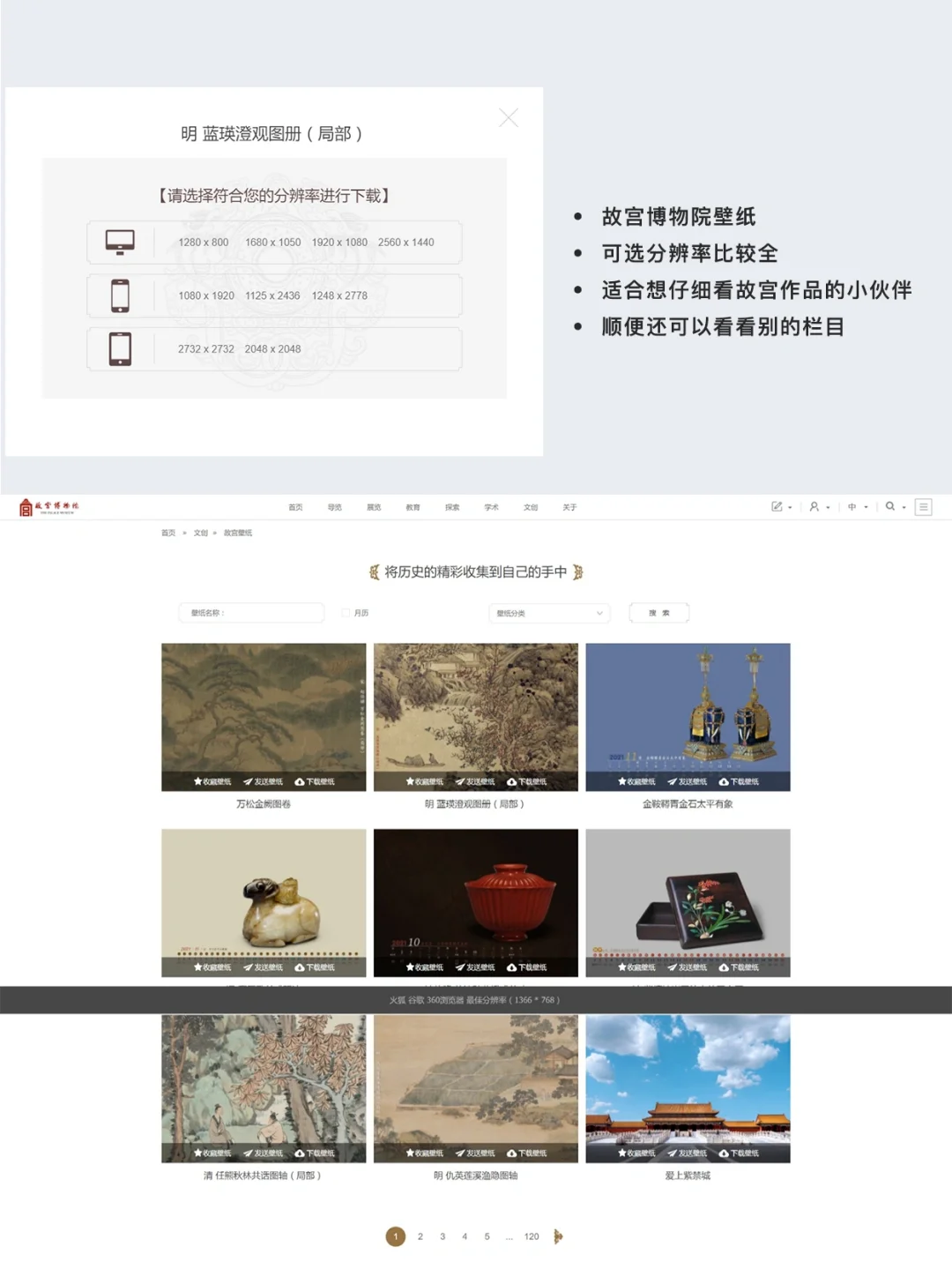Open the 关于 nav menu item
952x1269 pixels.
coord(569,508)
